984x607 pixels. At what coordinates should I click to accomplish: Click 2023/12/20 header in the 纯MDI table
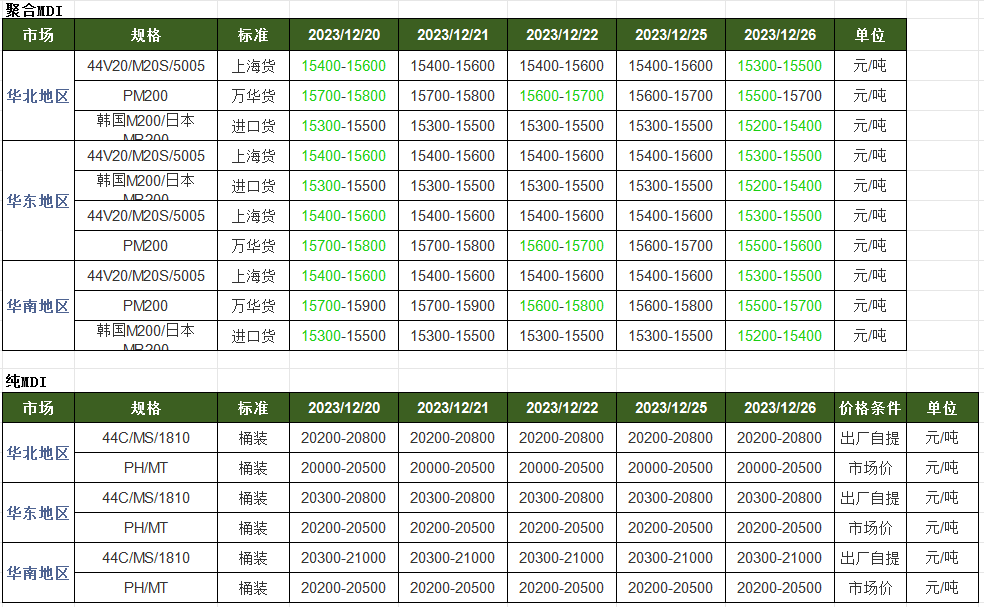point(344,408)
